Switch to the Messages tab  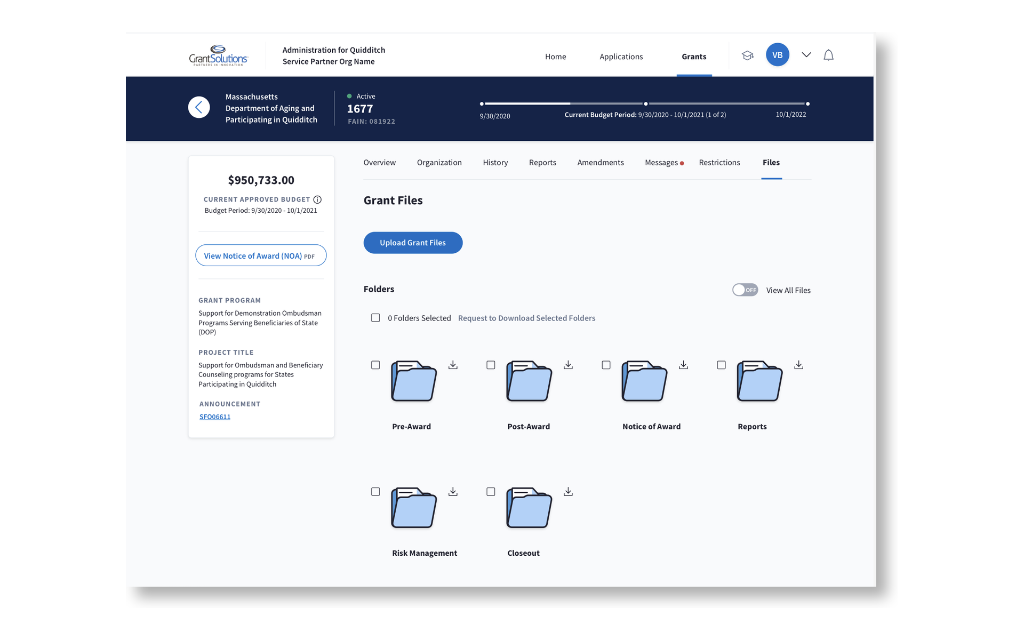tap(662, 163)
